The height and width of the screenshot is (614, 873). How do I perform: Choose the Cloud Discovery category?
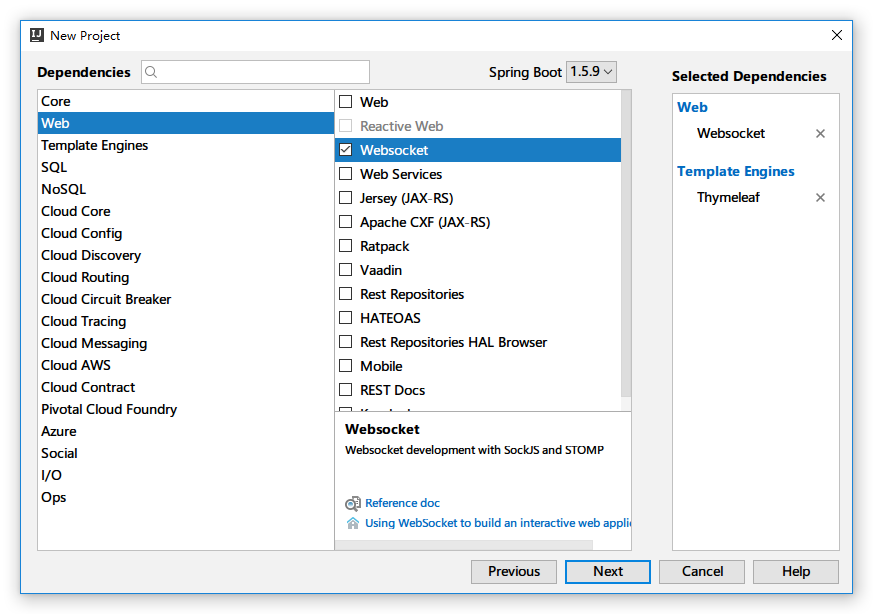point(186,255)
